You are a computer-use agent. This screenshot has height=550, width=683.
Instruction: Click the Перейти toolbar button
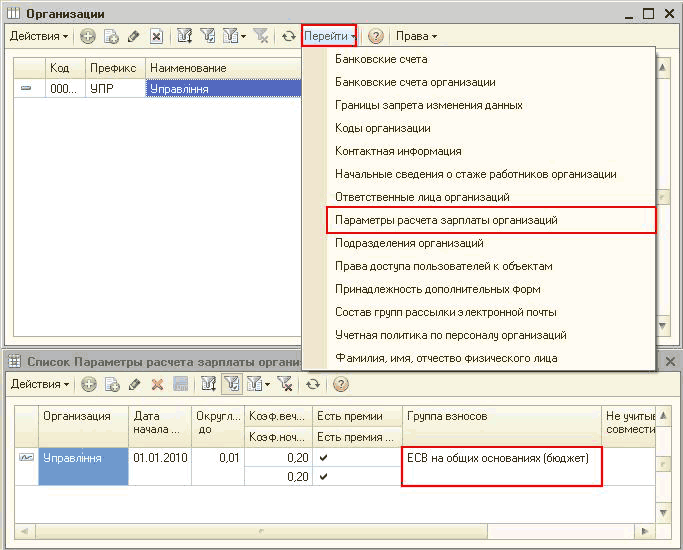pyautogui.click(x=329, y=36)
